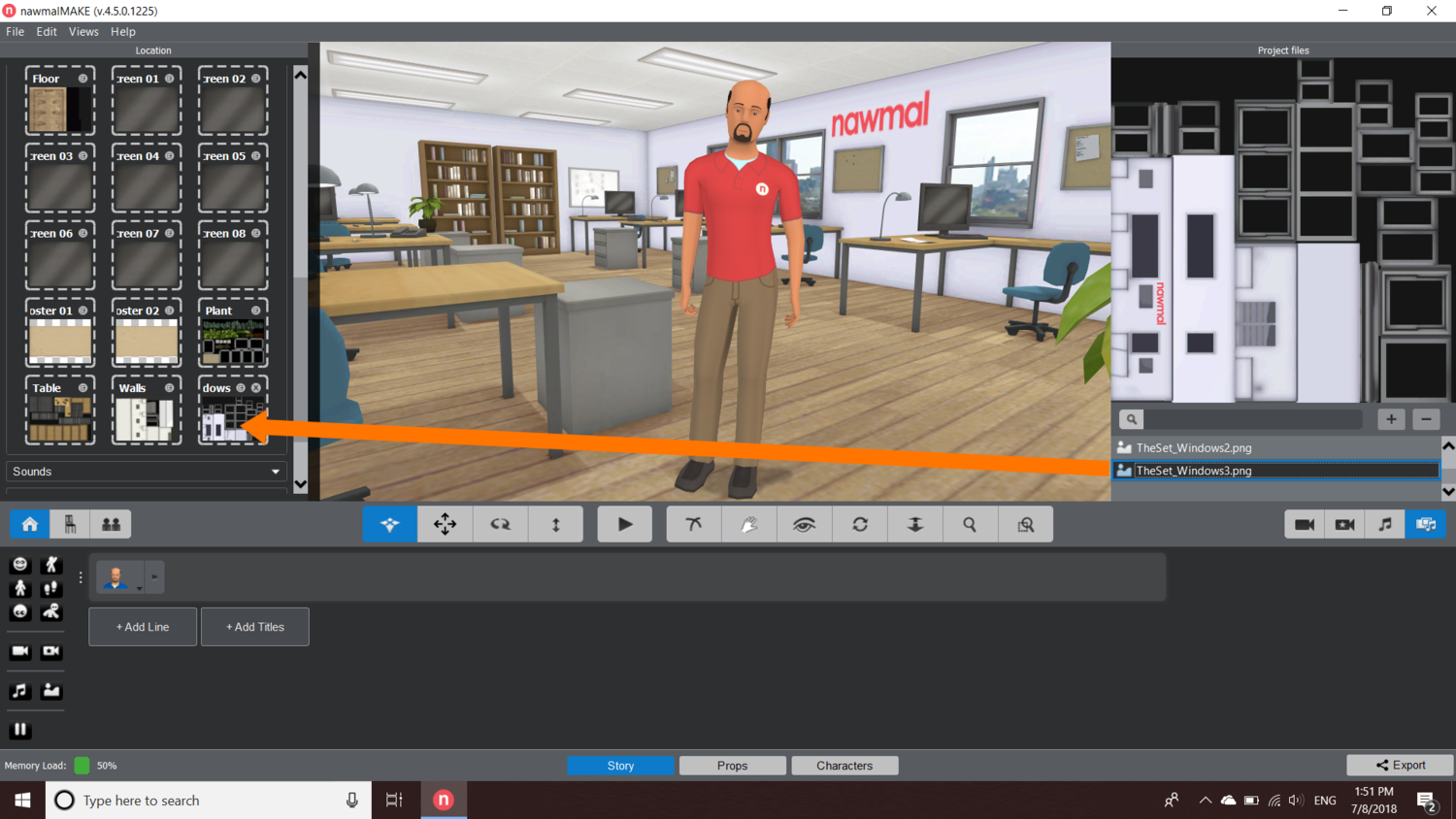This screenshot has height=819, width=1456.
Task: Select the Table texture tile
Action: tap(59, 410)
